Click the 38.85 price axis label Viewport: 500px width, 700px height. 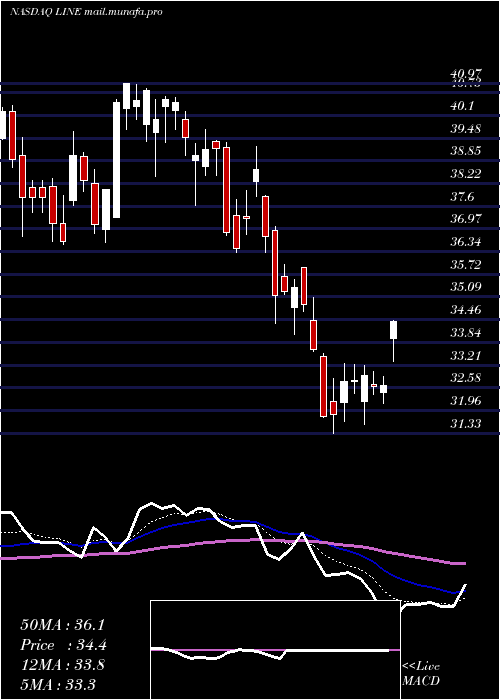[466, 150]
